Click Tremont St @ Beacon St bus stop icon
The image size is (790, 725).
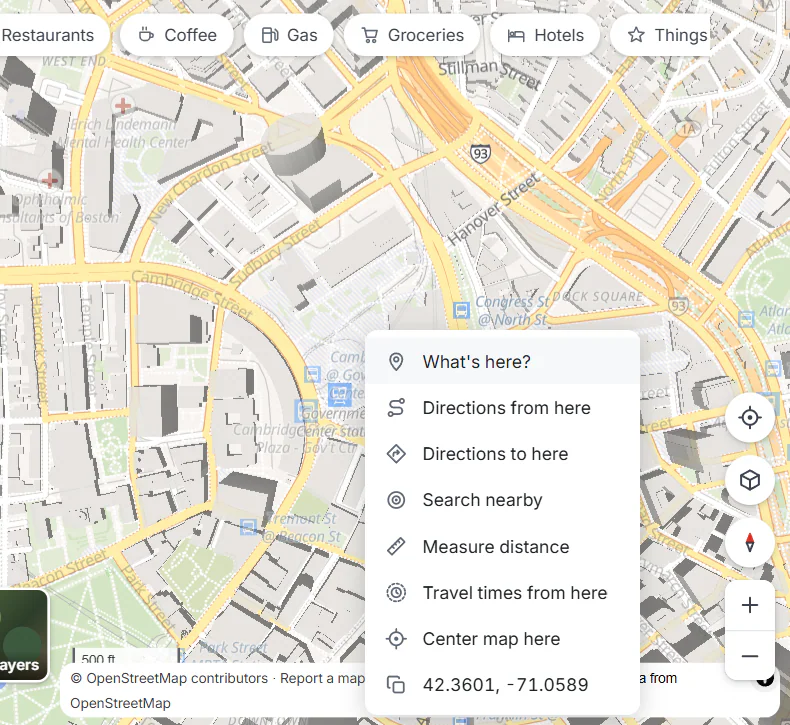(248, 528)
